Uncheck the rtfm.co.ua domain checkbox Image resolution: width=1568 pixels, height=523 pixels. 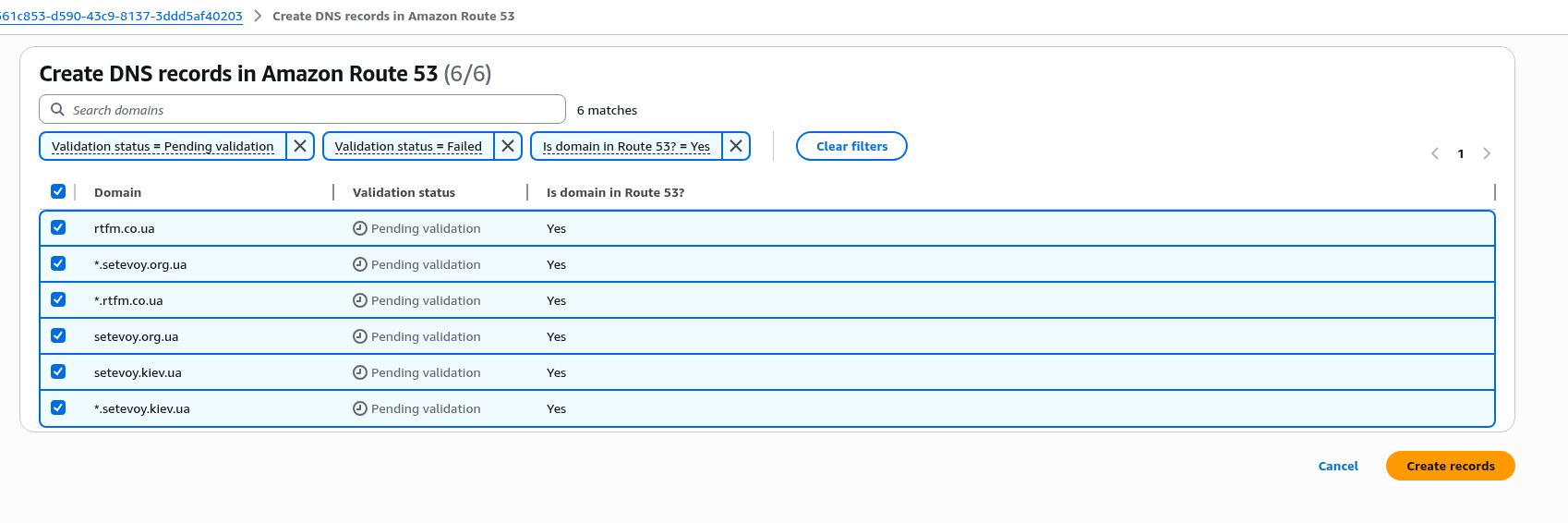coord(58,227)
